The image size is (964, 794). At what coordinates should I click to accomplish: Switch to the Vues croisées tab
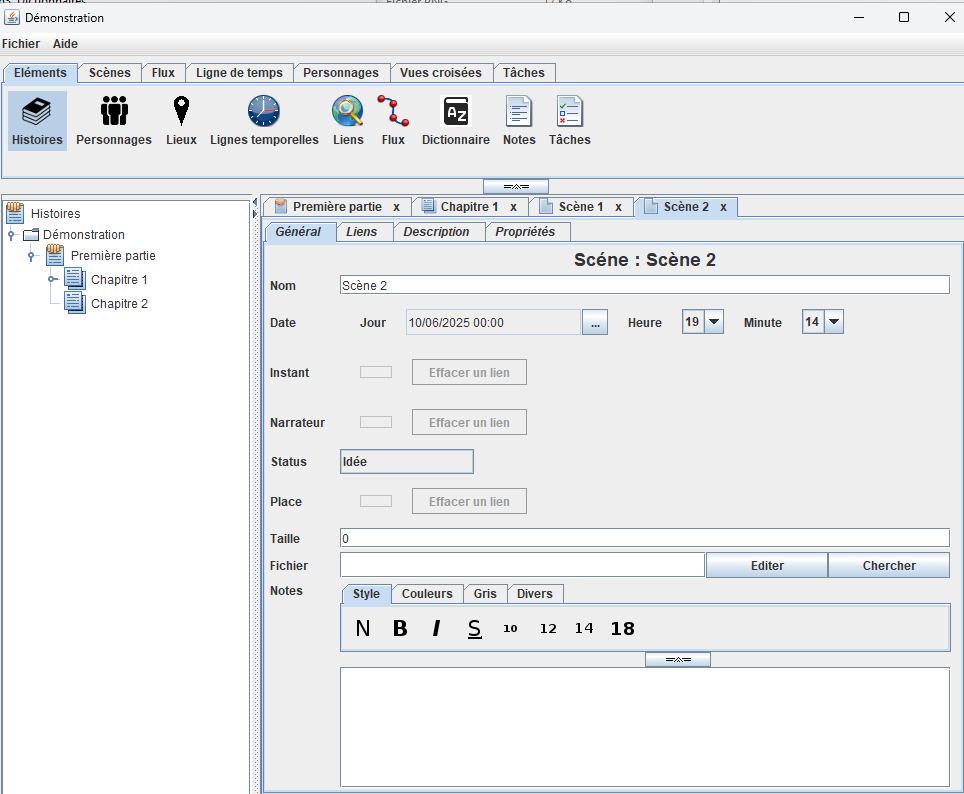441,72
